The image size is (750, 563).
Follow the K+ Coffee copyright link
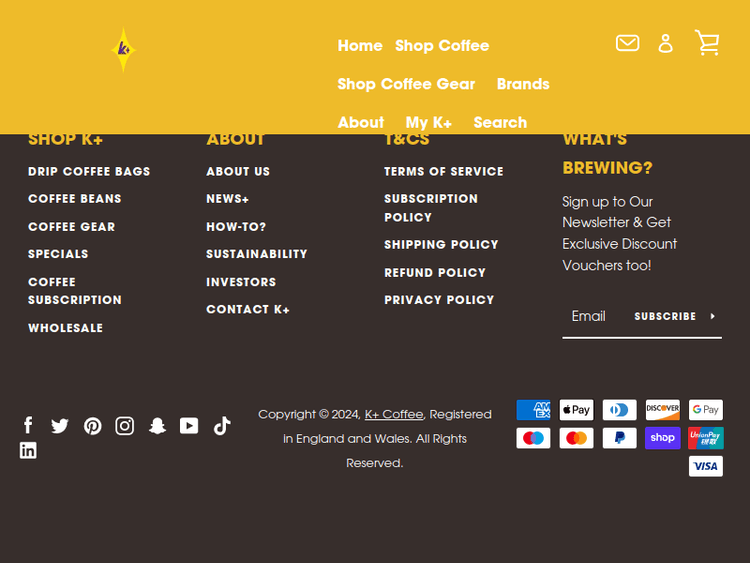tap(393, 414)
